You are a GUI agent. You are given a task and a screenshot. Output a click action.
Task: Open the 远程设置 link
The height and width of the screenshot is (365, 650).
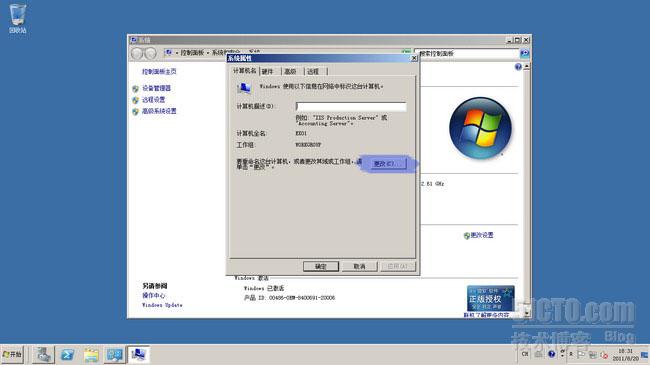click(x=153, y=100)
